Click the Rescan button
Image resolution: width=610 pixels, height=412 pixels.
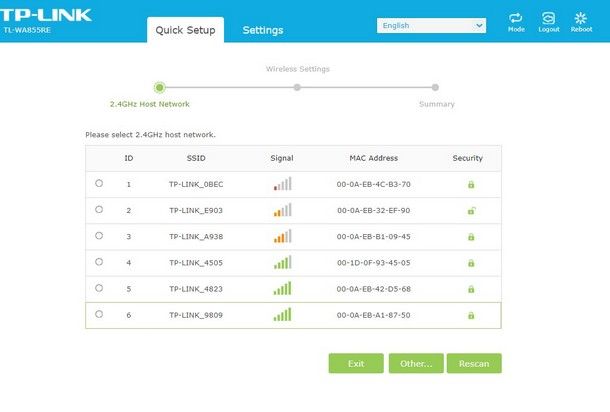[474, 363]
